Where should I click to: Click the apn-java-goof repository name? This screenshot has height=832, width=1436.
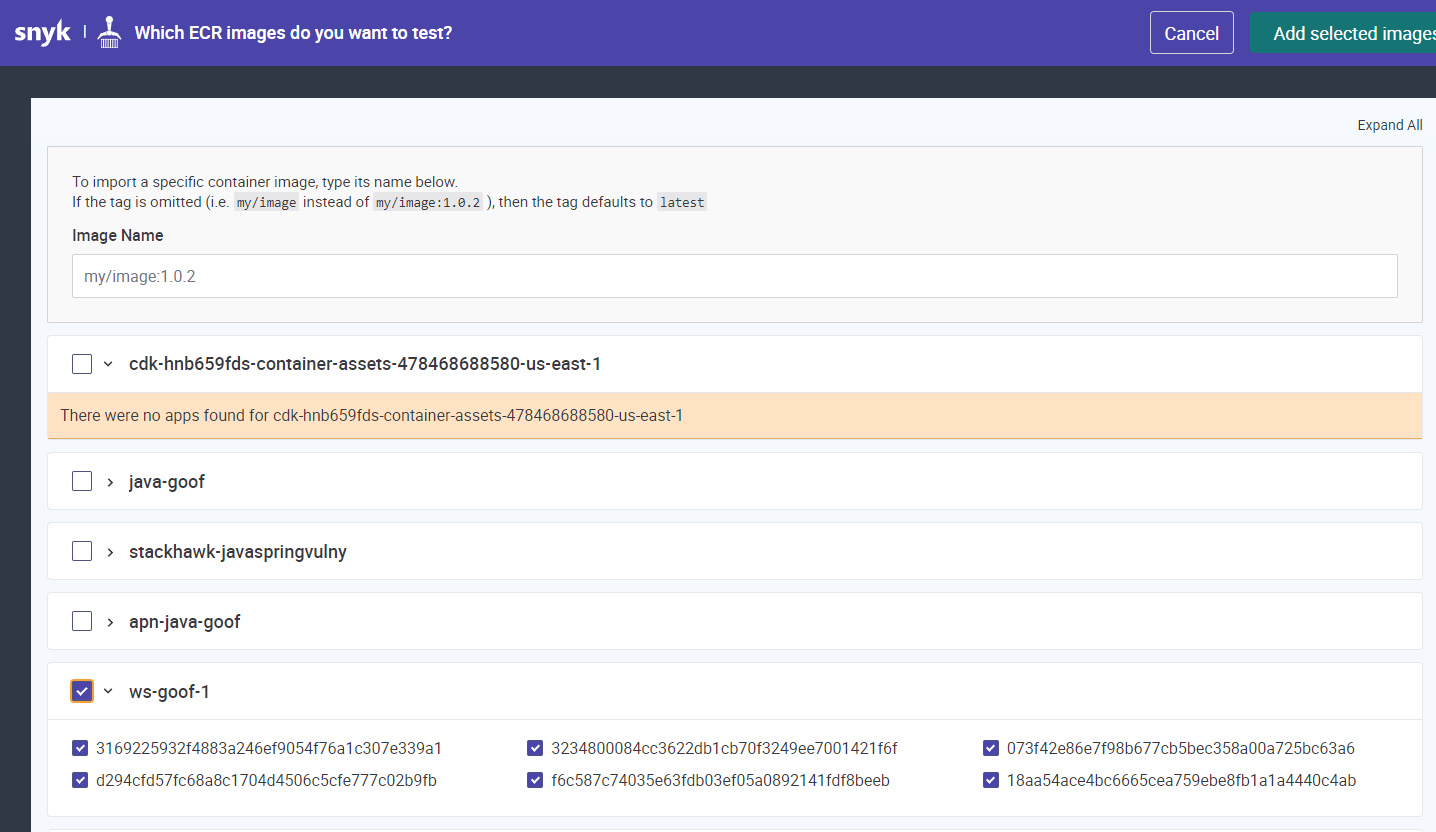click(185, 621)
